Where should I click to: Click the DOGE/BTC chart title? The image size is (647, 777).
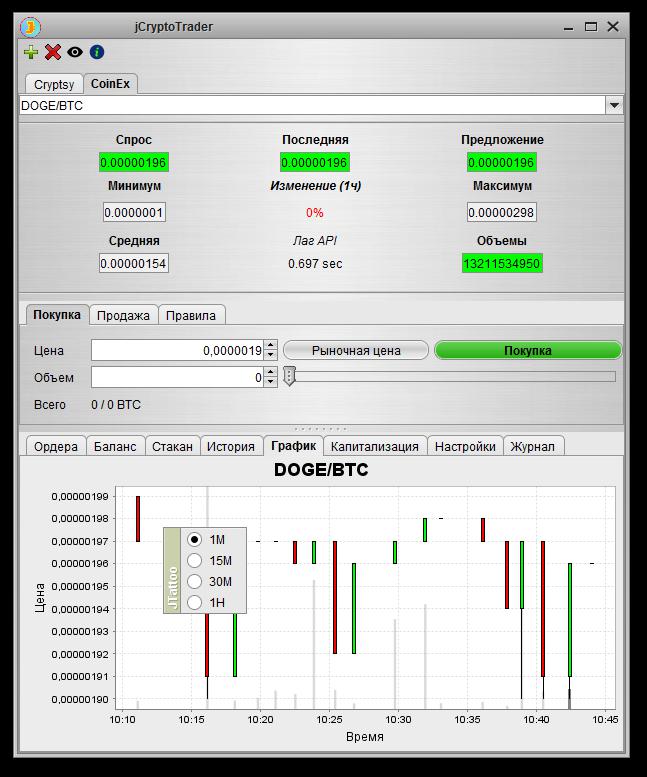tap(321, 470)
